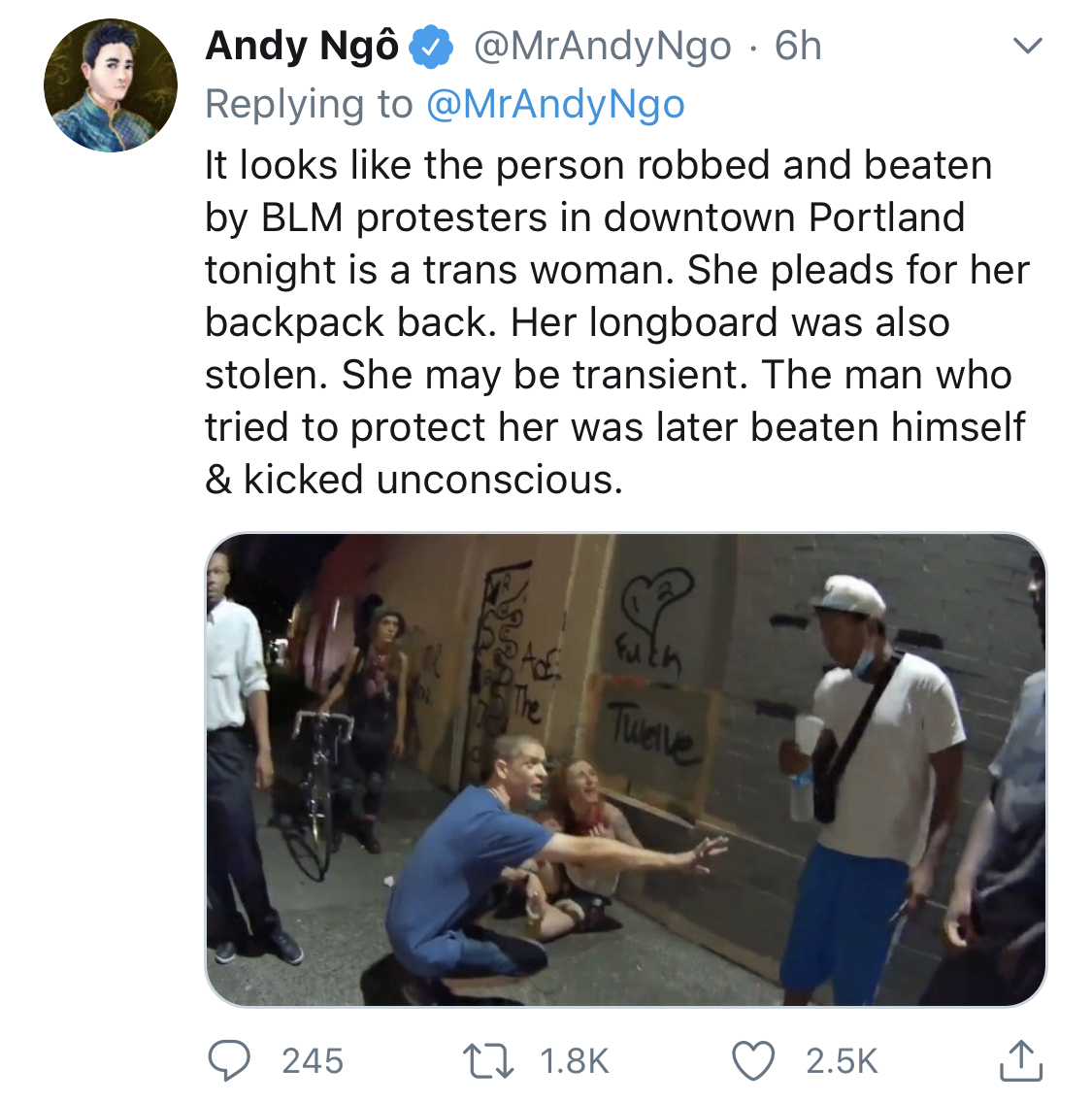The image size is (1092, 1103).
Task: Open the attached street video thumbnail
Action: click(x=626, y=770)
